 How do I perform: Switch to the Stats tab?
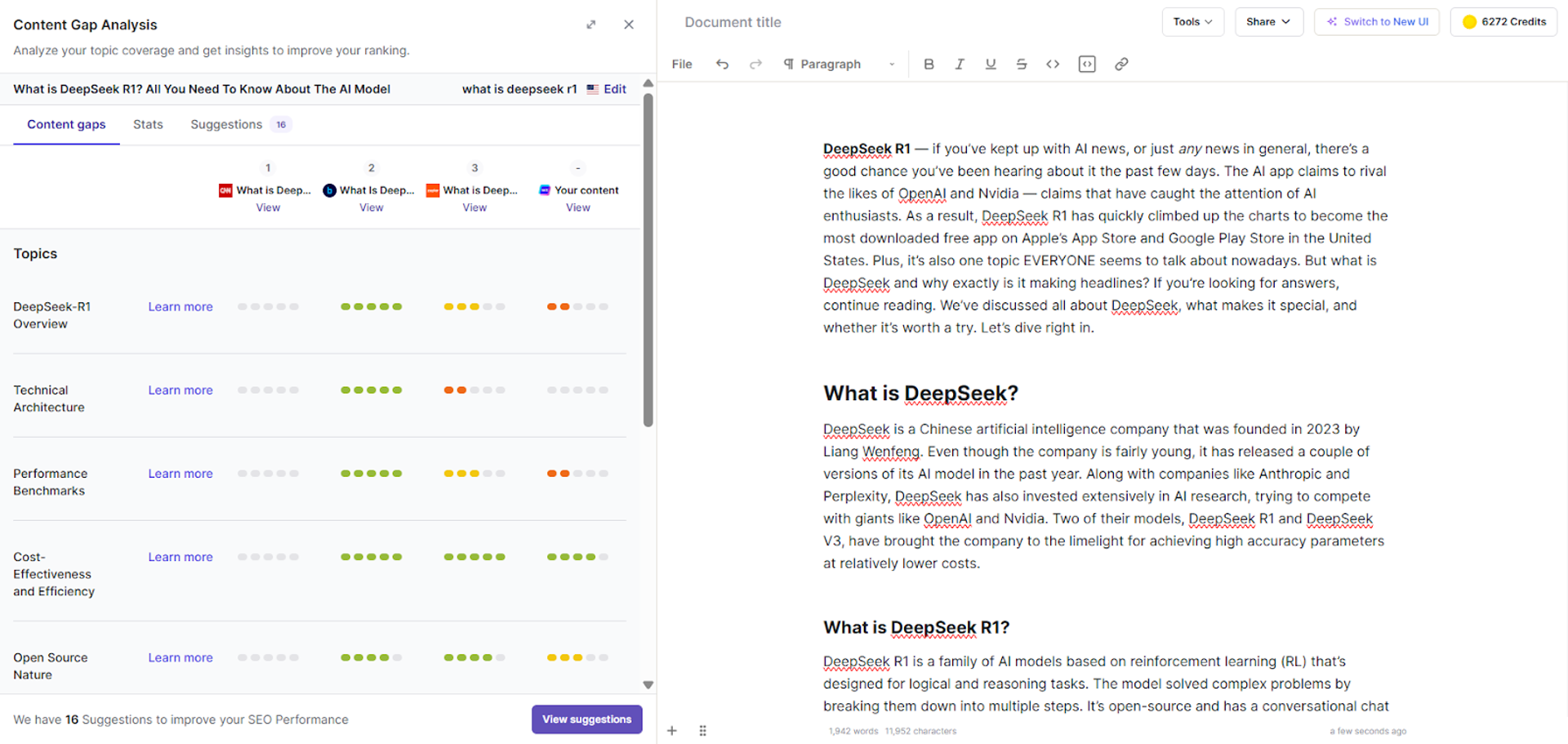(x=148, y=124)
